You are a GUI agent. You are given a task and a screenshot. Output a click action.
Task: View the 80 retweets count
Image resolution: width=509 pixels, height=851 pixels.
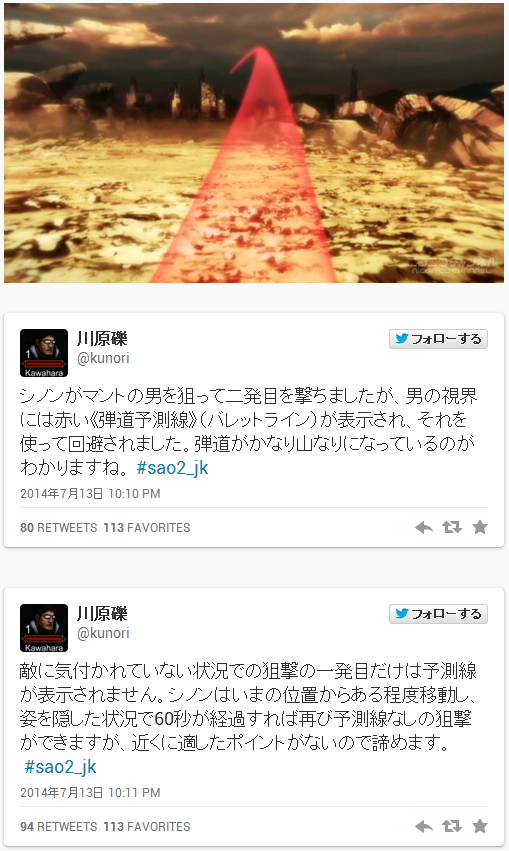click(59, 528)
